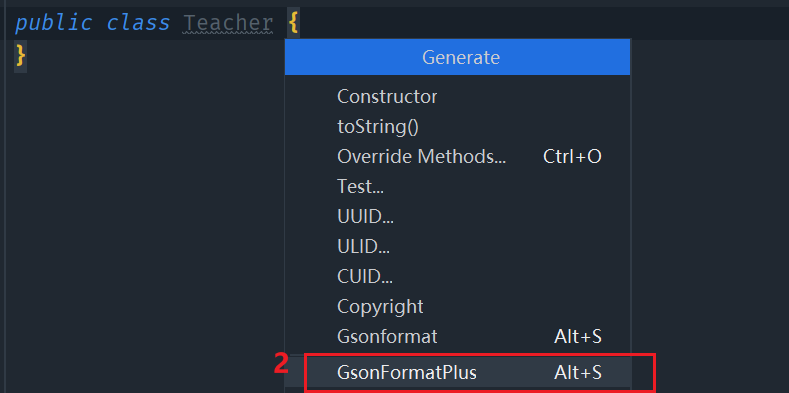Select Constructor from the Generate menu
Screen dimensions: 789x393
click(457, 97)
